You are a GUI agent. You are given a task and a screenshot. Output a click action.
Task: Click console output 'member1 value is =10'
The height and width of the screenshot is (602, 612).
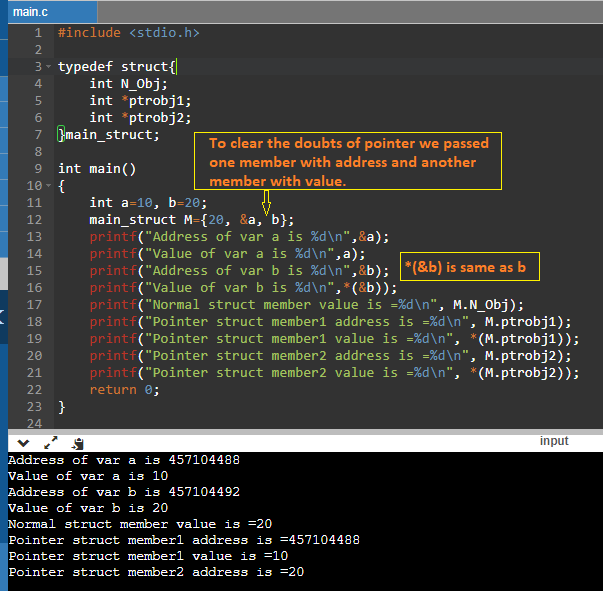point(148,556)
